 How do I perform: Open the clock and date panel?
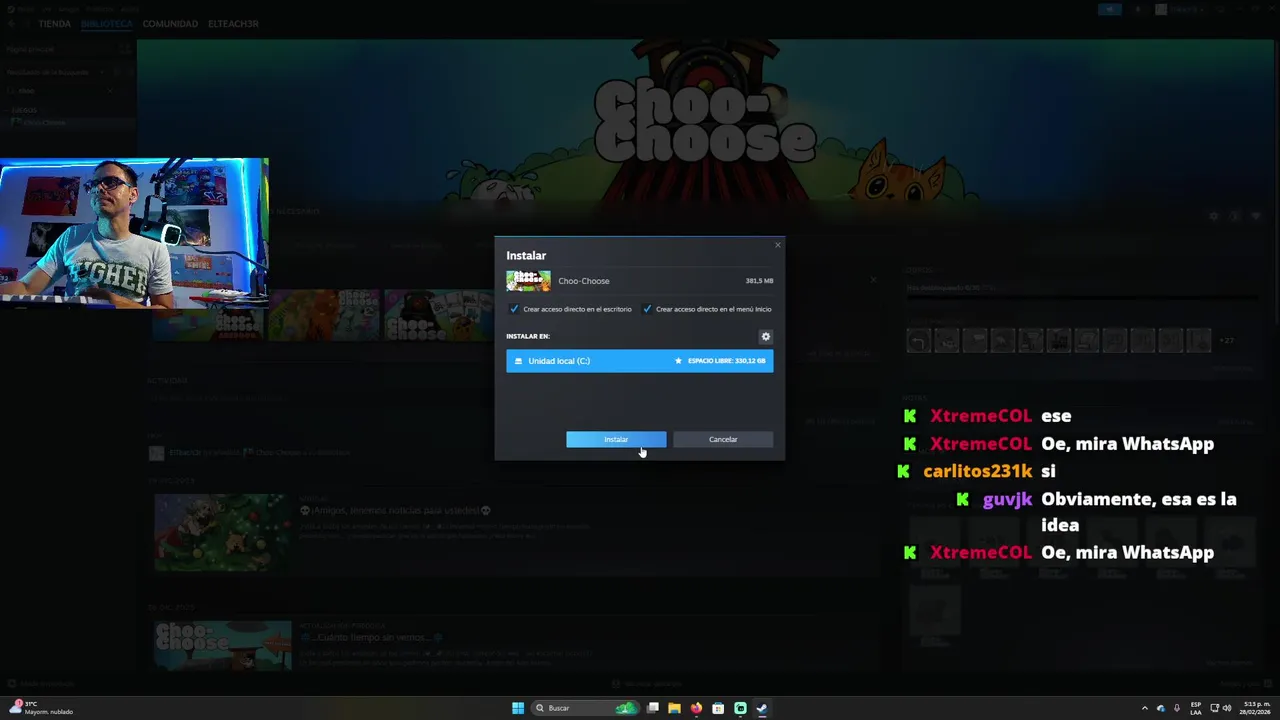click(x=1256, y=708)
